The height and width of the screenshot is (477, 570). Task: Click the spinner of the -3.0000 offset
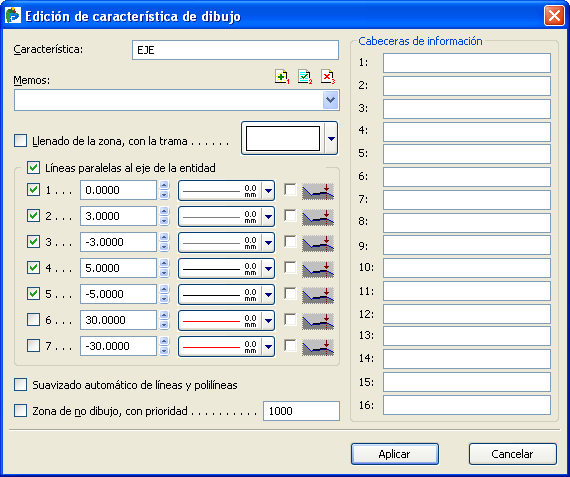pos(164,242)
